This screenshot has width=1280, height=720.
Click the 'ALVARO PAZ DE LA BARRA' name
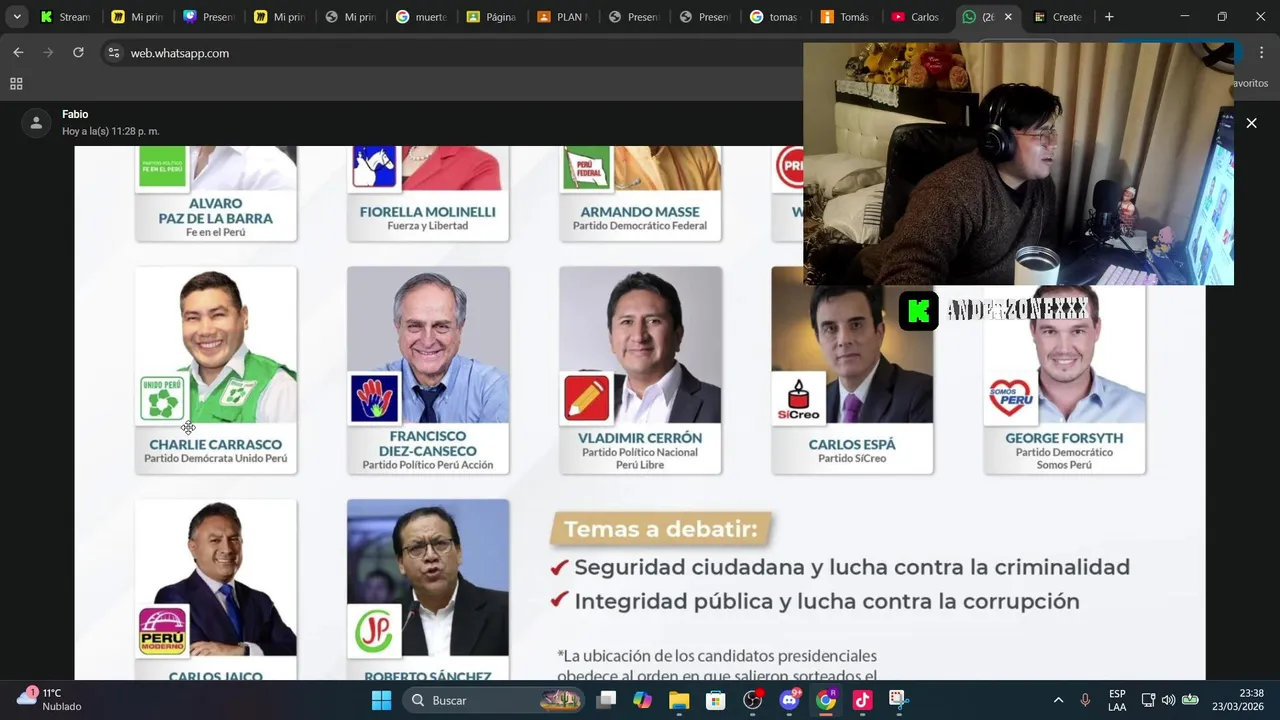point(215,211)
